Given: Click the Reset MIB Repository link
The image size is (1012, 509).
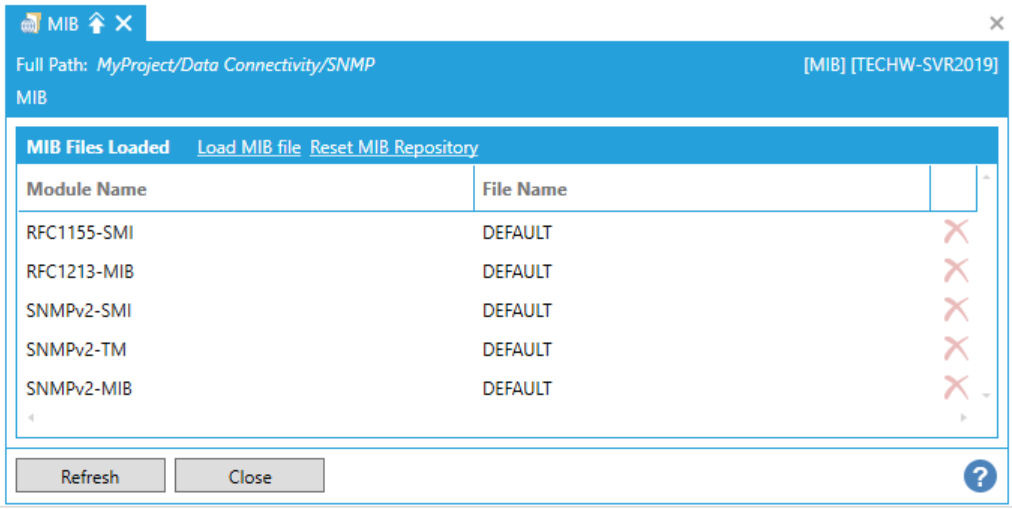Looking at the screenshot, I should point(394,148).
